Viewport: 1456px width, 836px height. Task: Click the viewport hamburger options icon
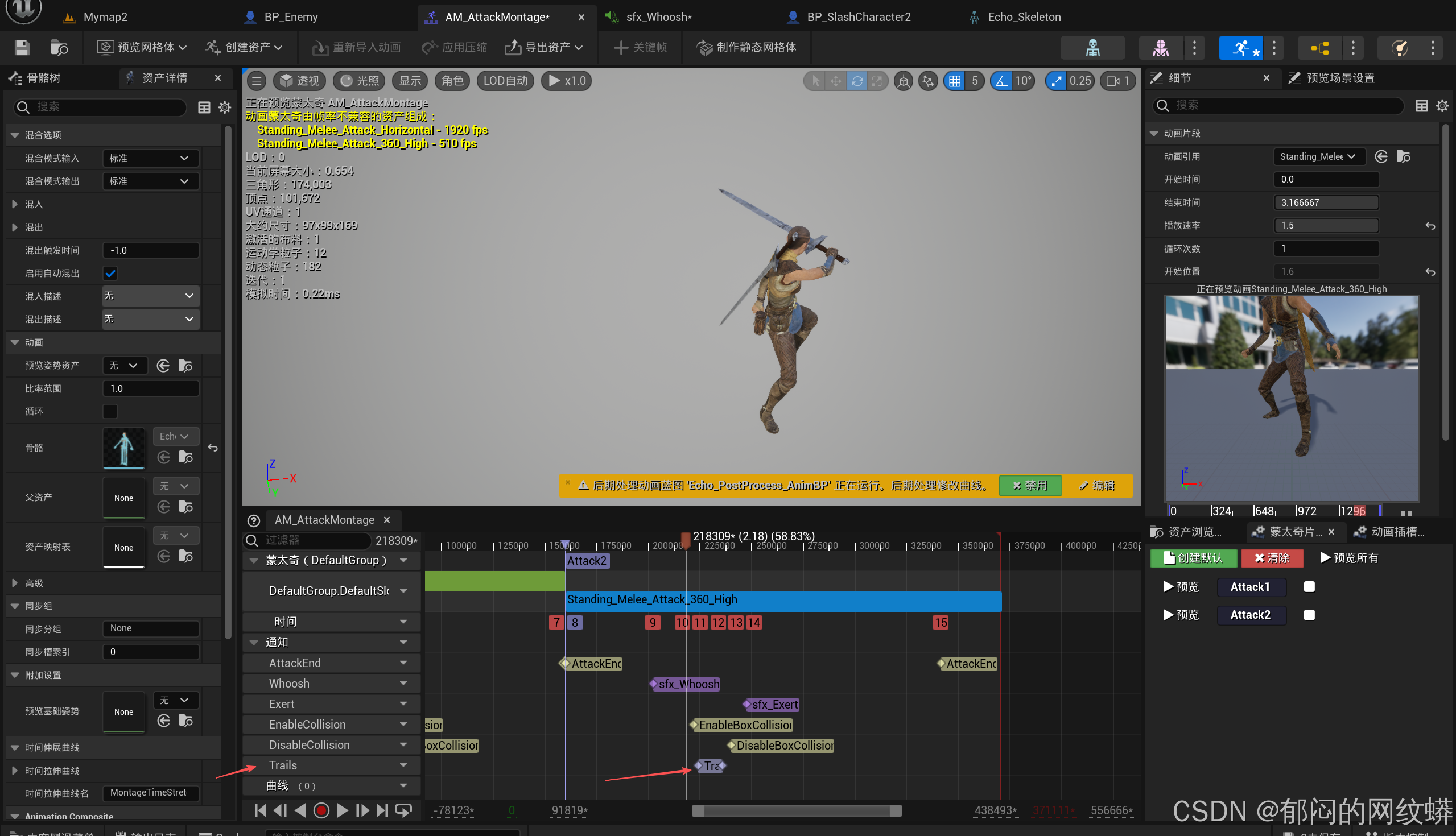(257, 81)
